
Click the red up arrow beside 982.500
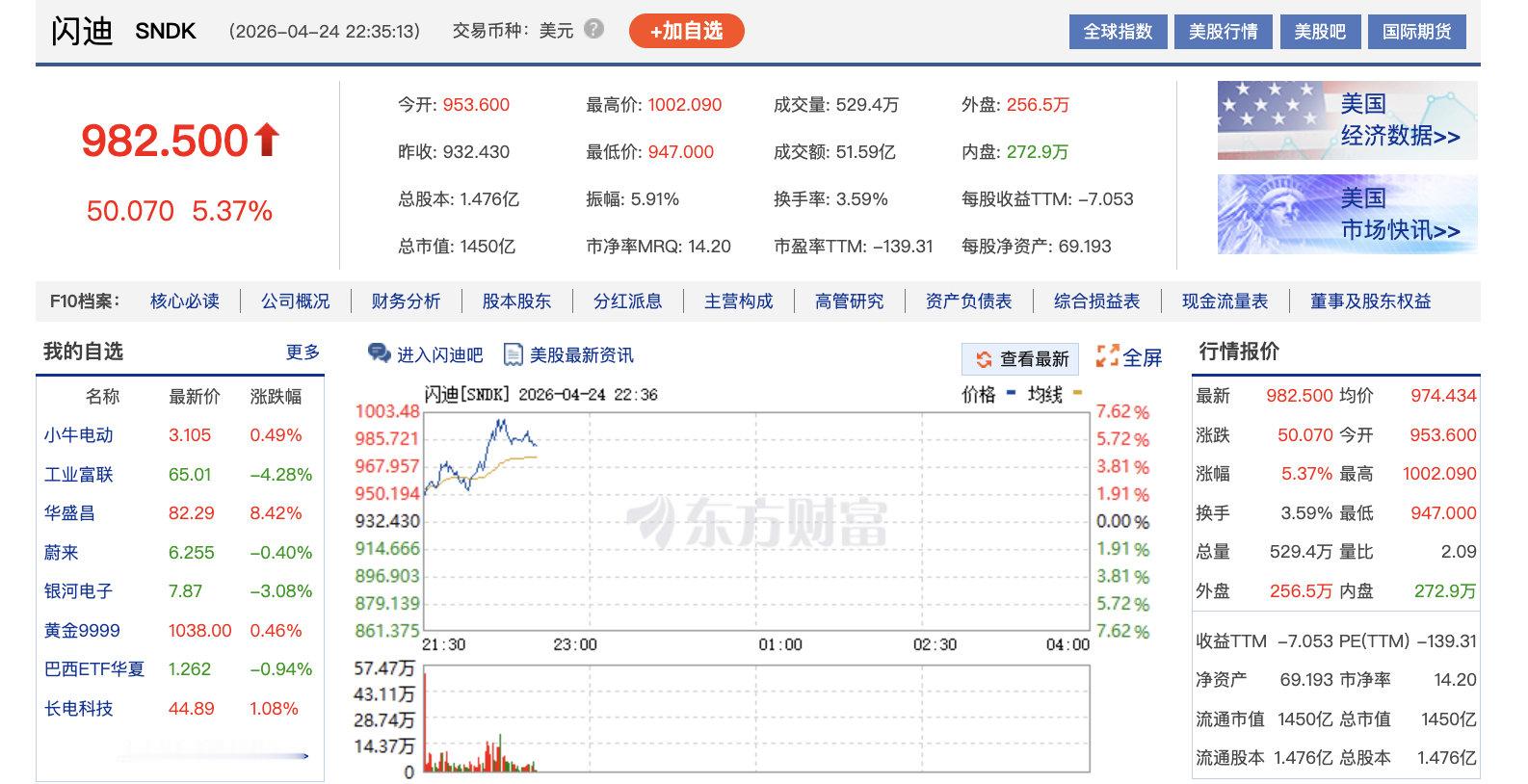tap(267, 141)
